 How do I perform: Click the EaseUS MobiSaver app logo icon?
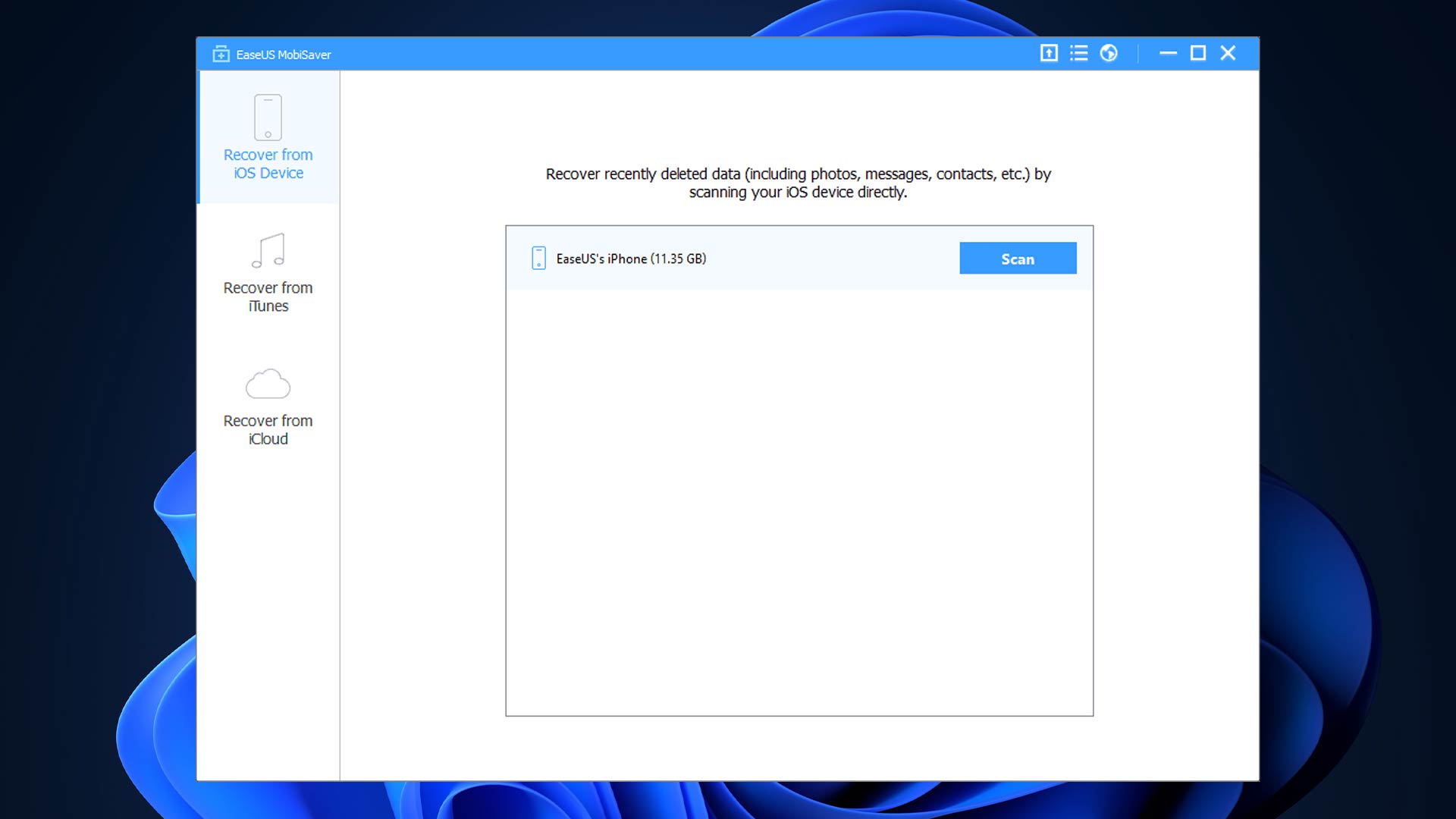[221, 54]
